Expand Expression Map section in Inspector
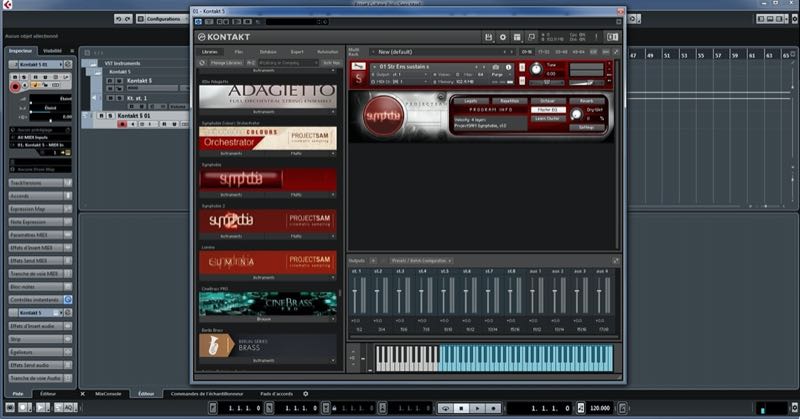 (40, 209)
